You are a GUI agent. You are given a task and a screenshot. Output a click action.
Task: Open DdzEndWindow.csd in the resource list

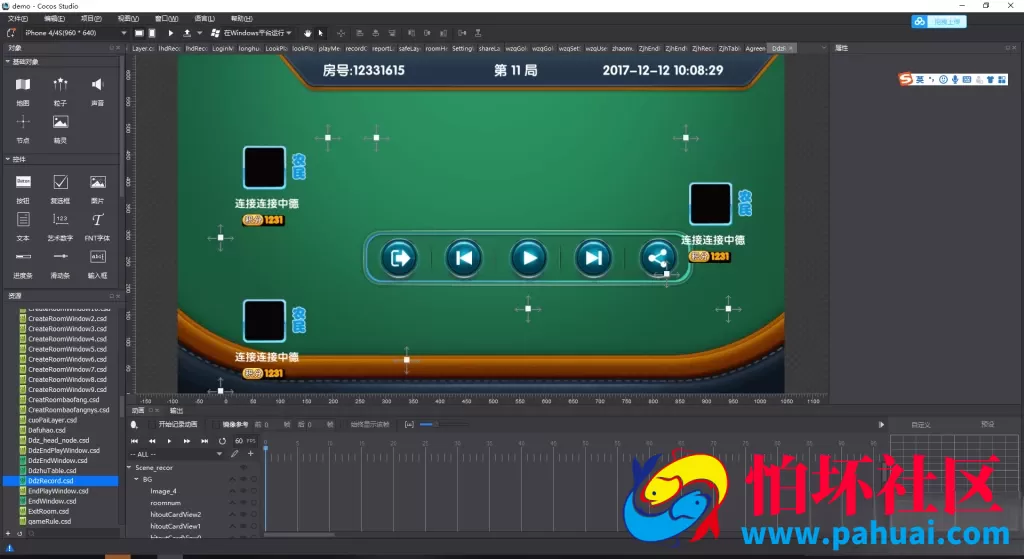(57, 460)
